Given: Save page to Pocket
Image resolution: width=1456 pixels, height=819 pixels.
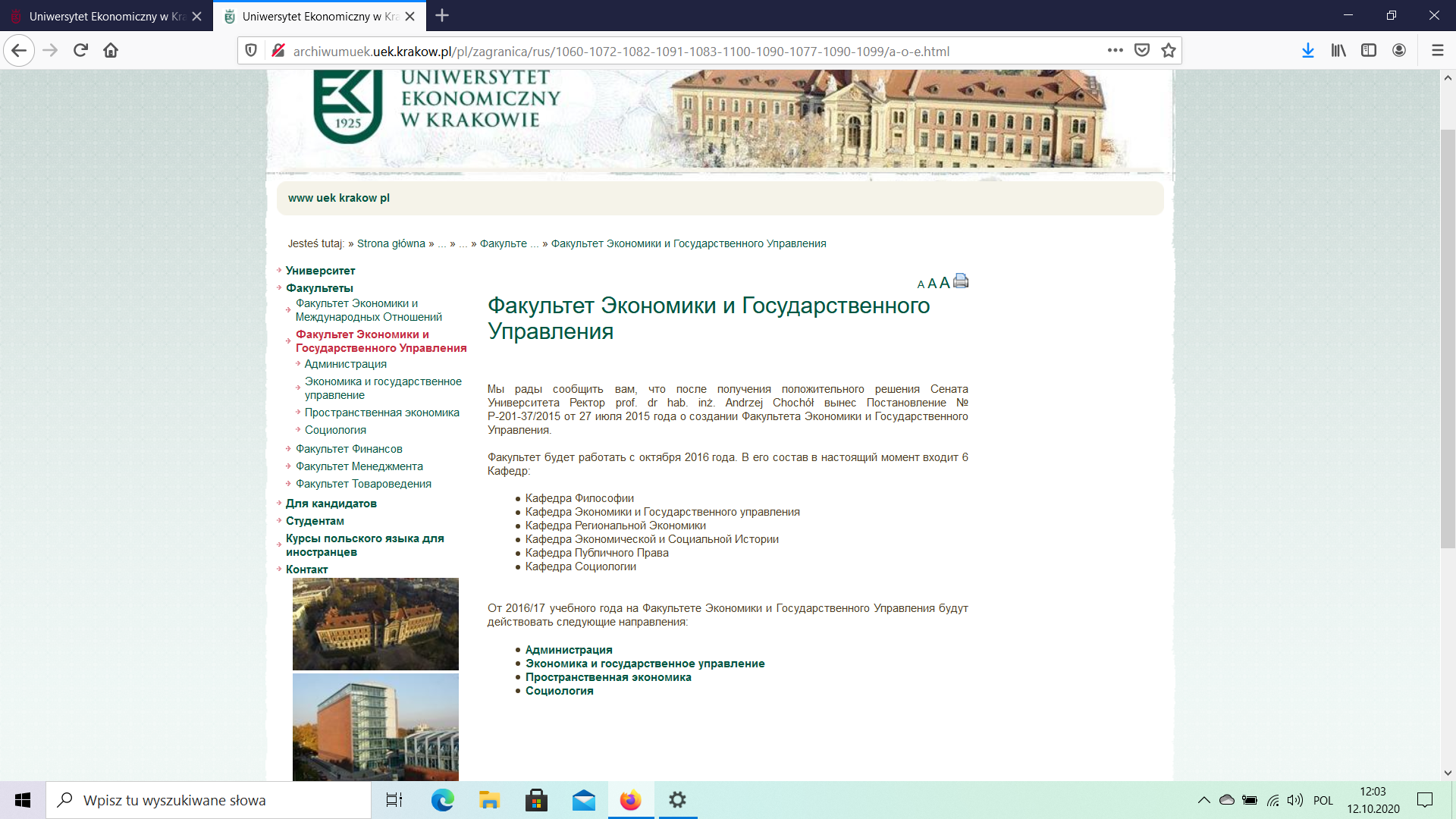Looking at the screenshot, I should click(x=1141, y=51).
